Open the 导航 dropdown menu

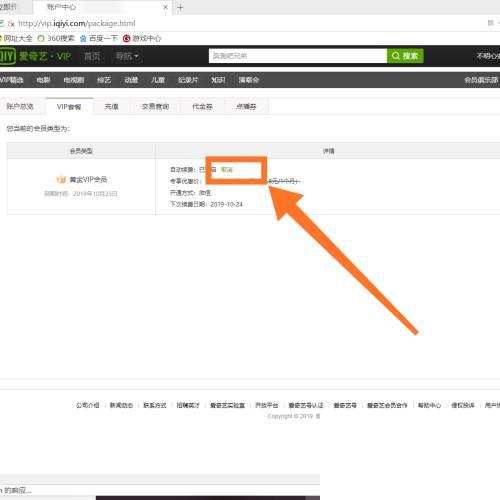point(127,56)
